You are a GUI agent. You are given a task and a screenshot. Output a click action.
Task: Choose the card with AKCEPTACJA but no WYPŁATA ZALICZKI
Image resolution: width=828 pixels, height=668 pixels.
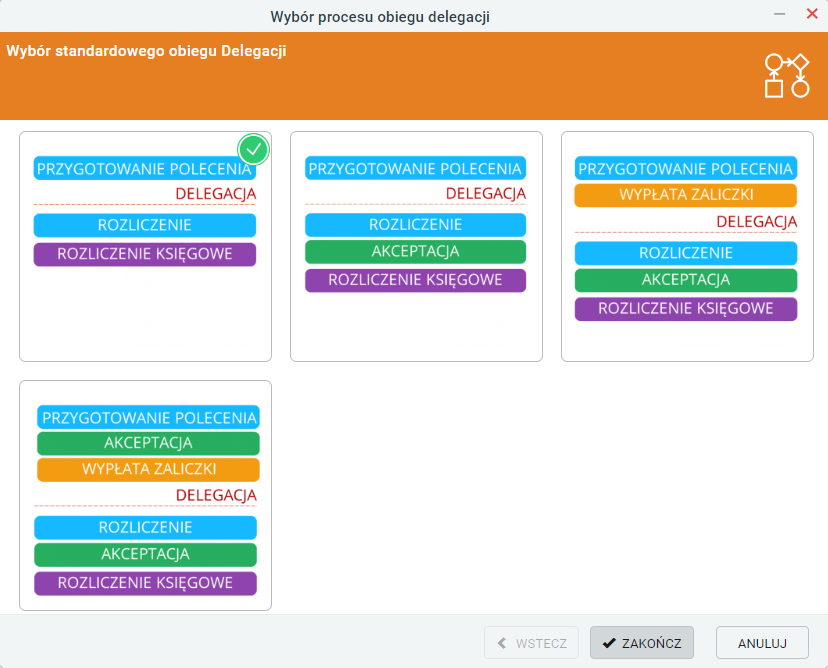point(416,247)
